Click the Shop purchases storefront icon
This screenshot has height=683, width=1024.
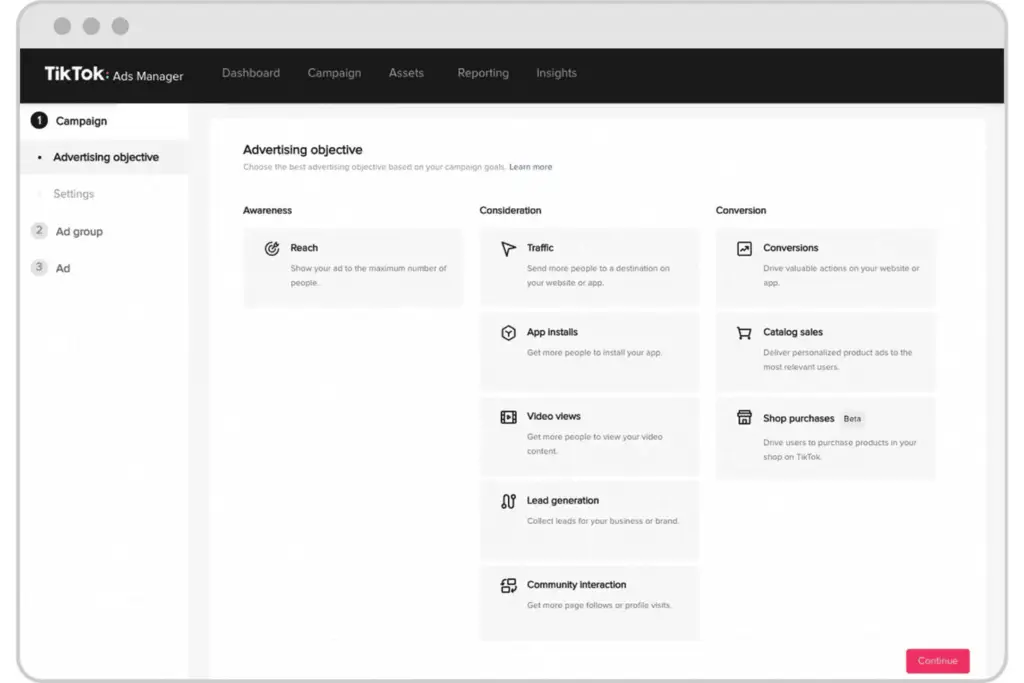[x=744, y=418]
